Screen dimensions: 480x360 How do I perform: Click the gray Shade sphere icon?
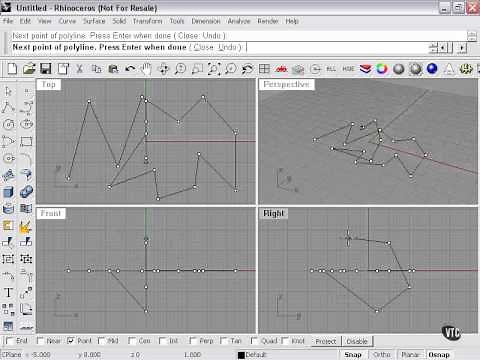point(399,69)
